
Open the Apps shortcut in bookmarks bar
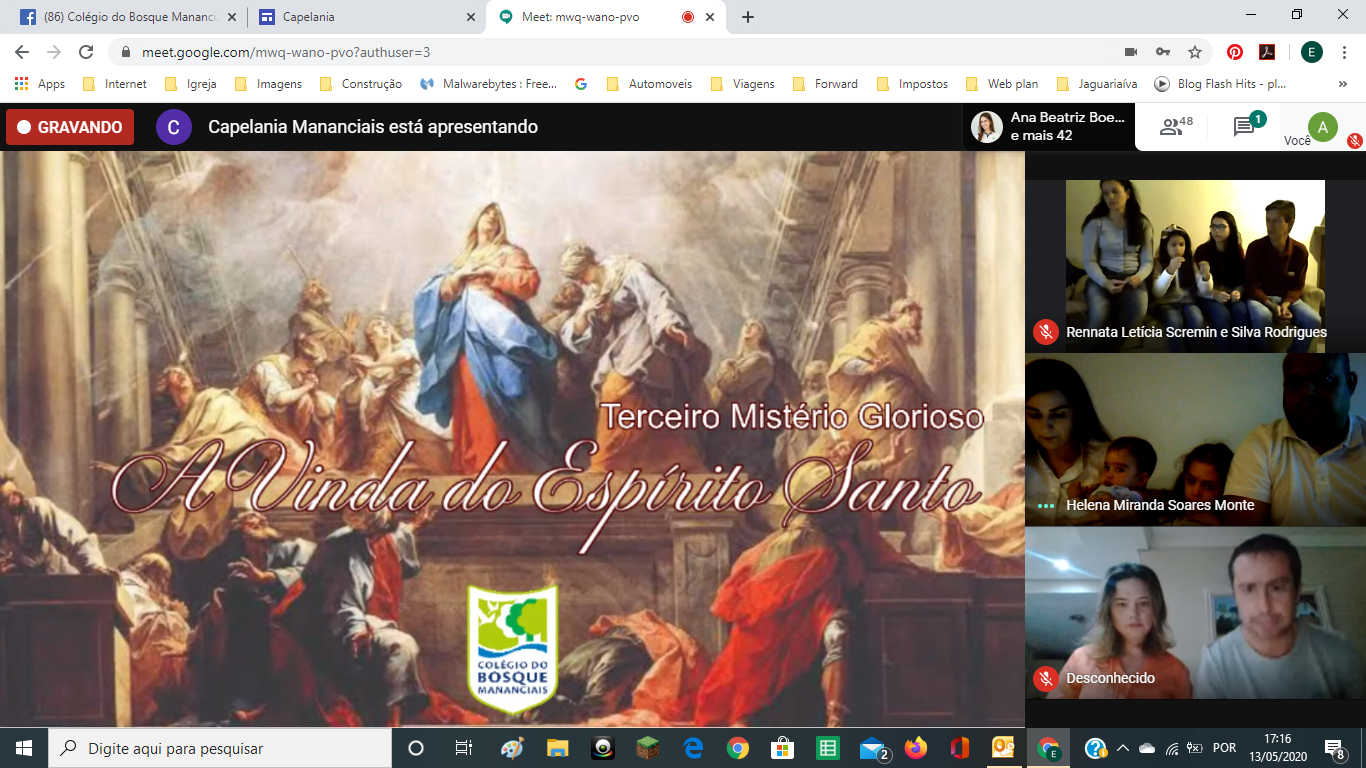coord(40,84)
